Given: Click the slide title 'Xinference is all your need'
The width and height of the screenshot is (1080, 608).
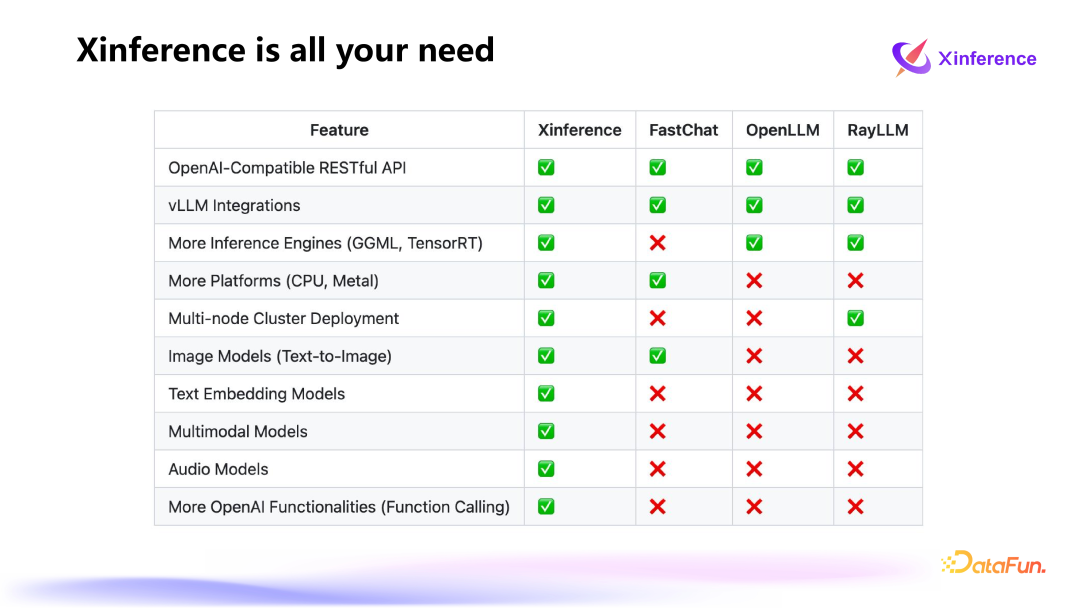Looking at the screenshot, I should [x=285, y=49].
